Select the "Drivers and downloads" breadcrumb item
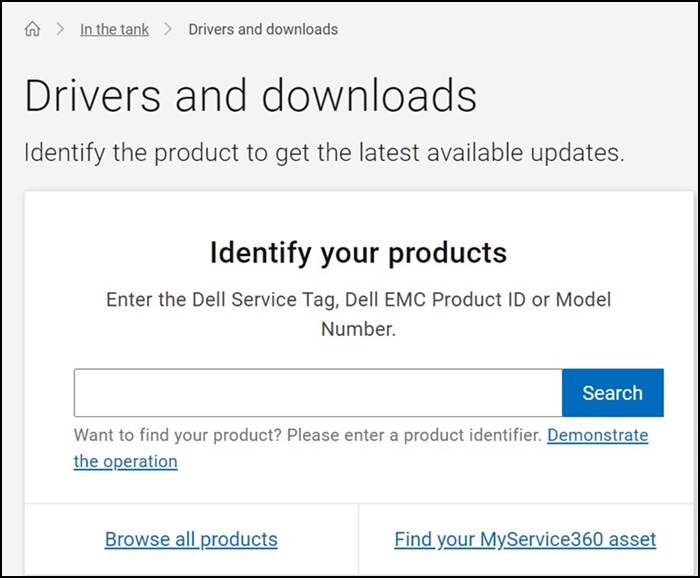This screenshot has height=578, width=700. (263, 30)
